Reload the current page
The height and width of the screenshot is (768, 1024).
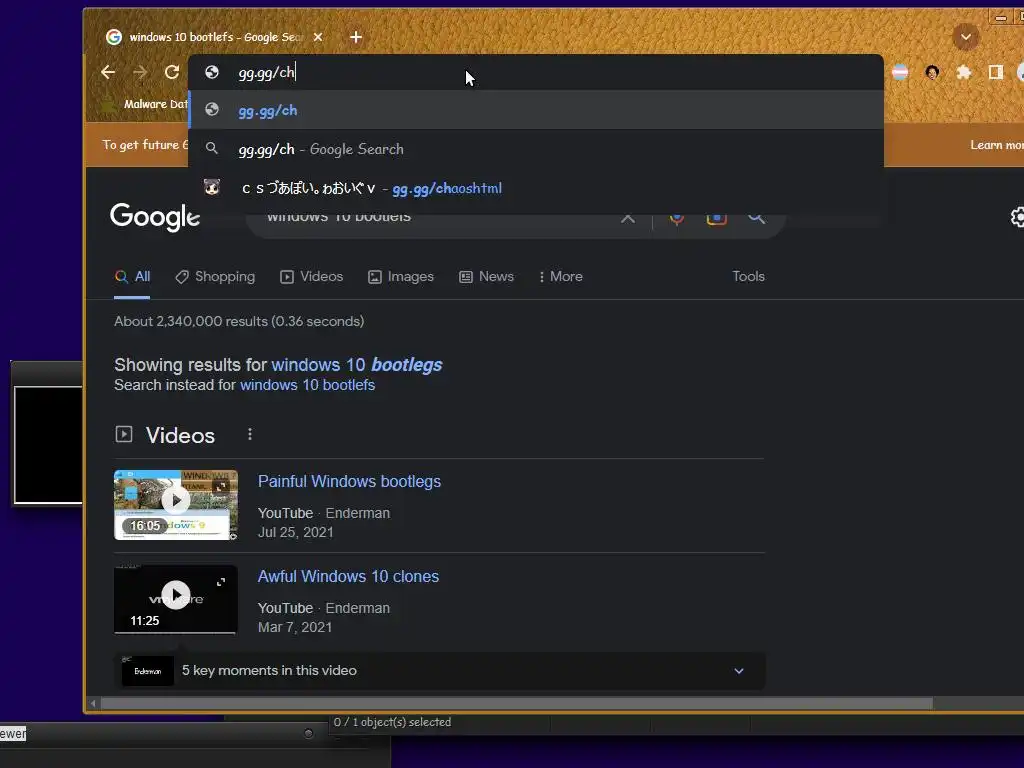pyautogui.click(x=172, y=72)
